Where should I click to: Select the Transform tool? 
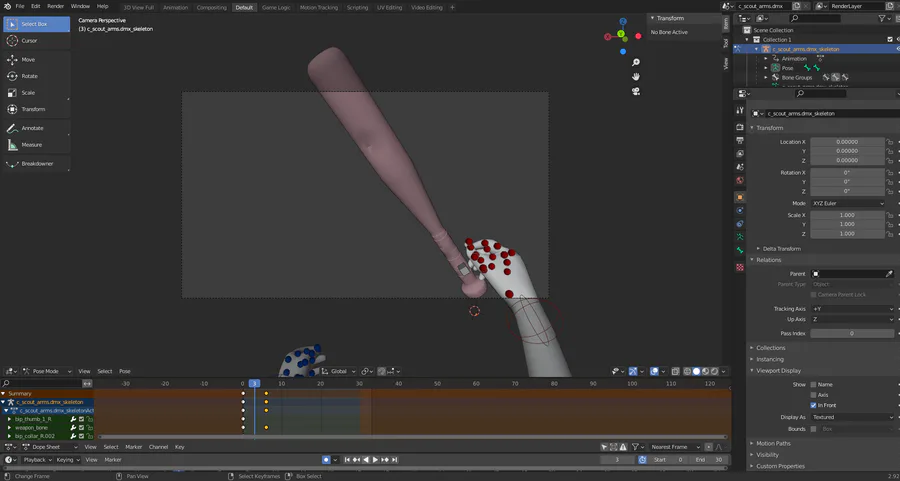point(36,109)
